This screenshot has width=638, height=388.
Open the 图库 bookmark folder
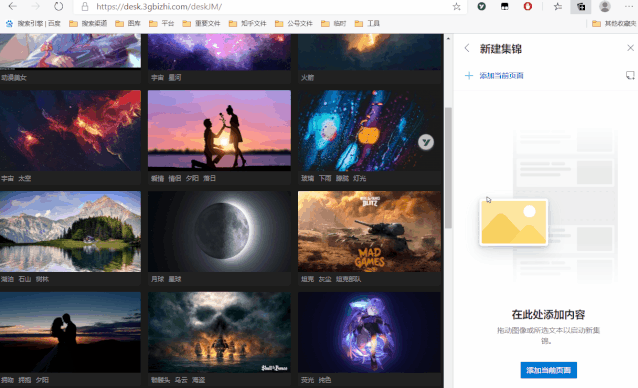click(128, 24)
